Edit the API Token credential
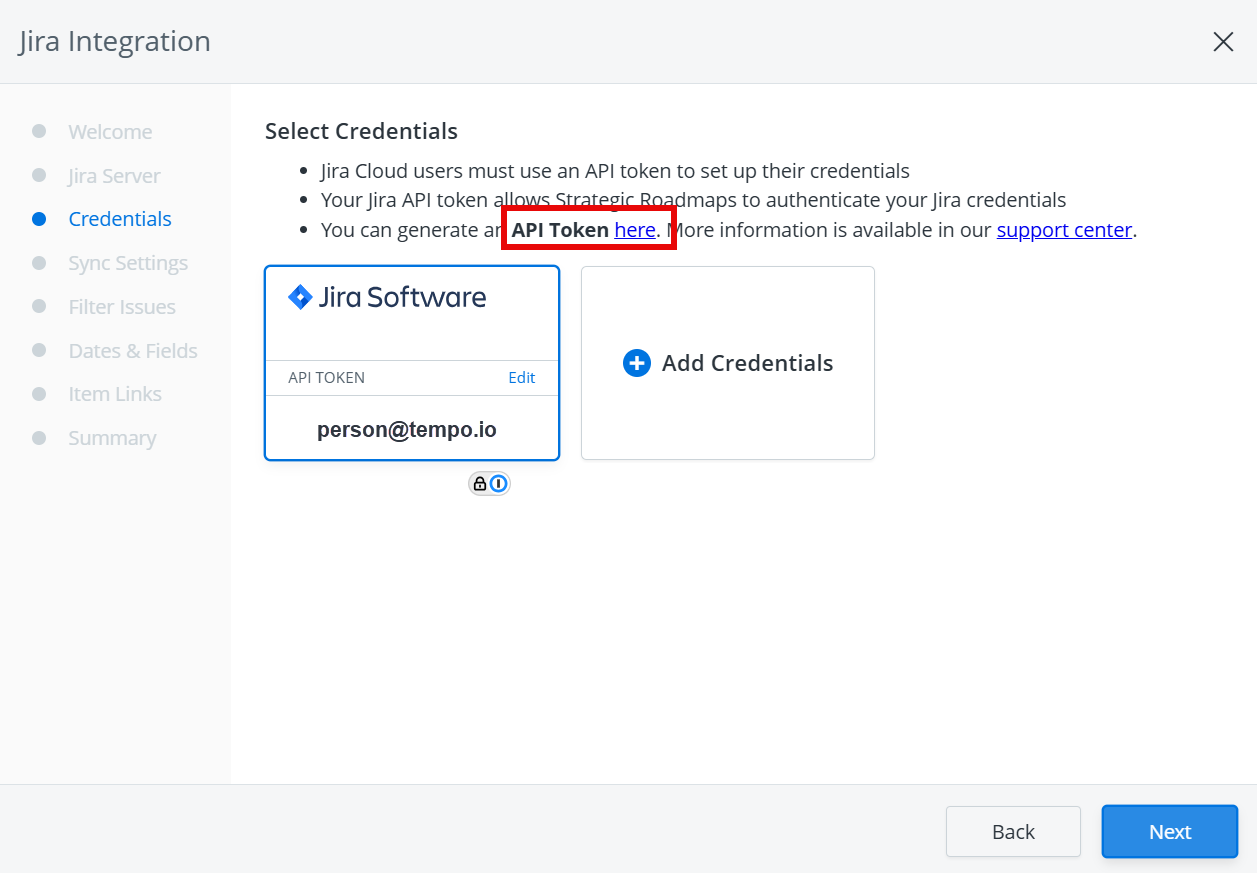1257x873 pixels. 521,377
